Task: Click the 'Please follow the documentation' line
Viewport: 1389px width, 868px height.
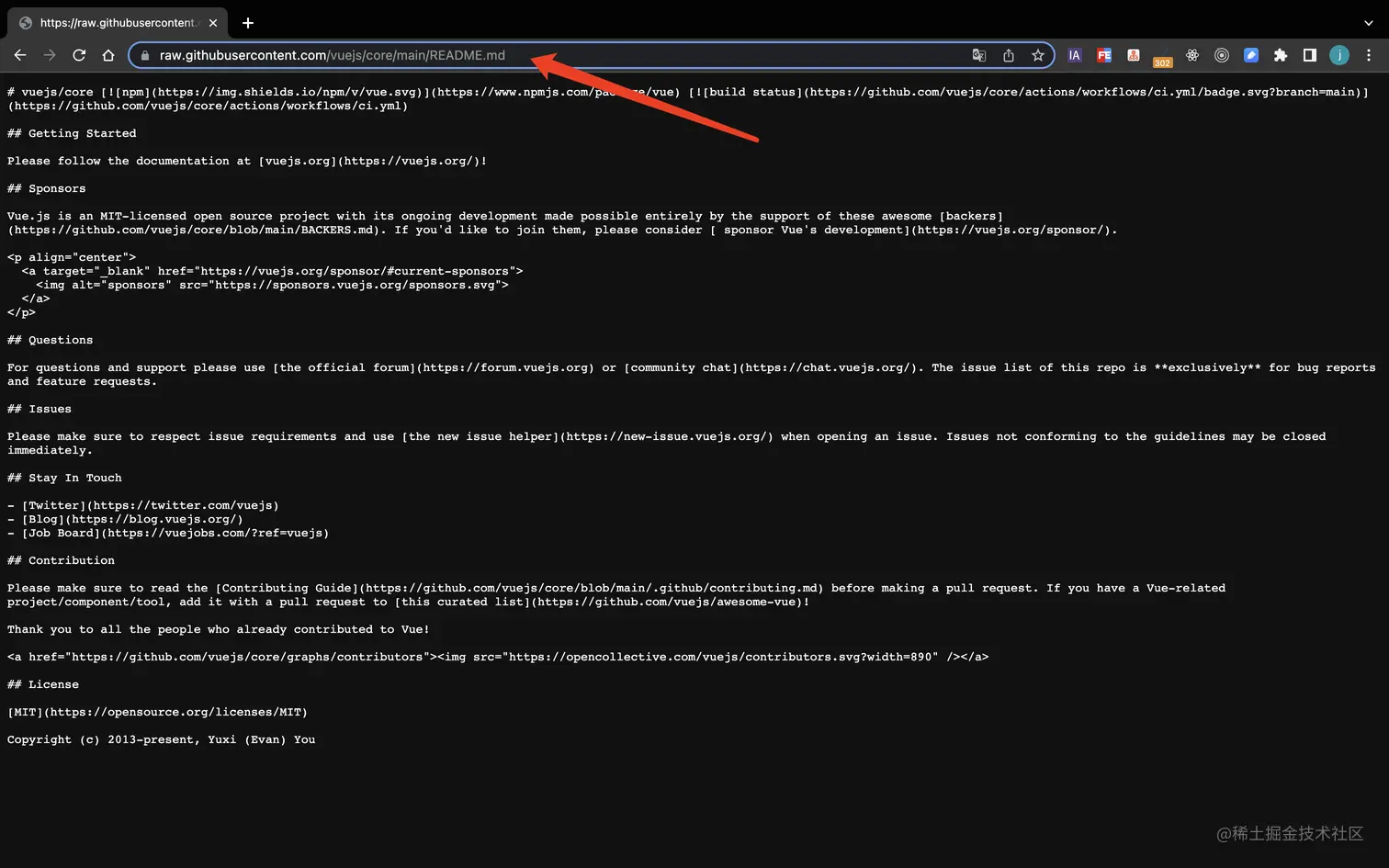Action: point(247,161)
